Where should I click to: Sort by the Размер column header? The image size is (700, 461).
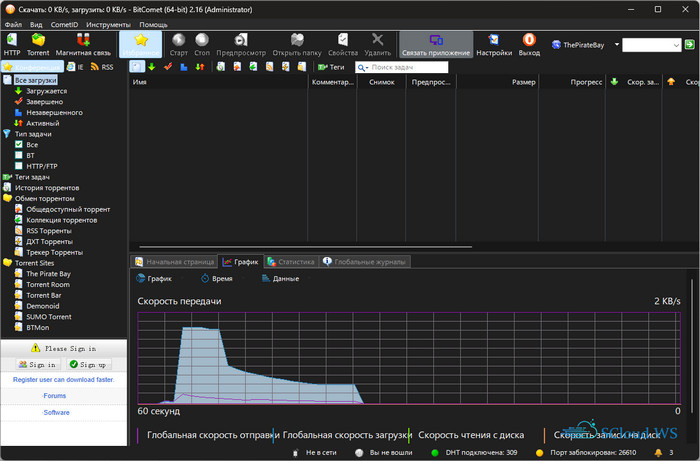[x=497, y=82]
